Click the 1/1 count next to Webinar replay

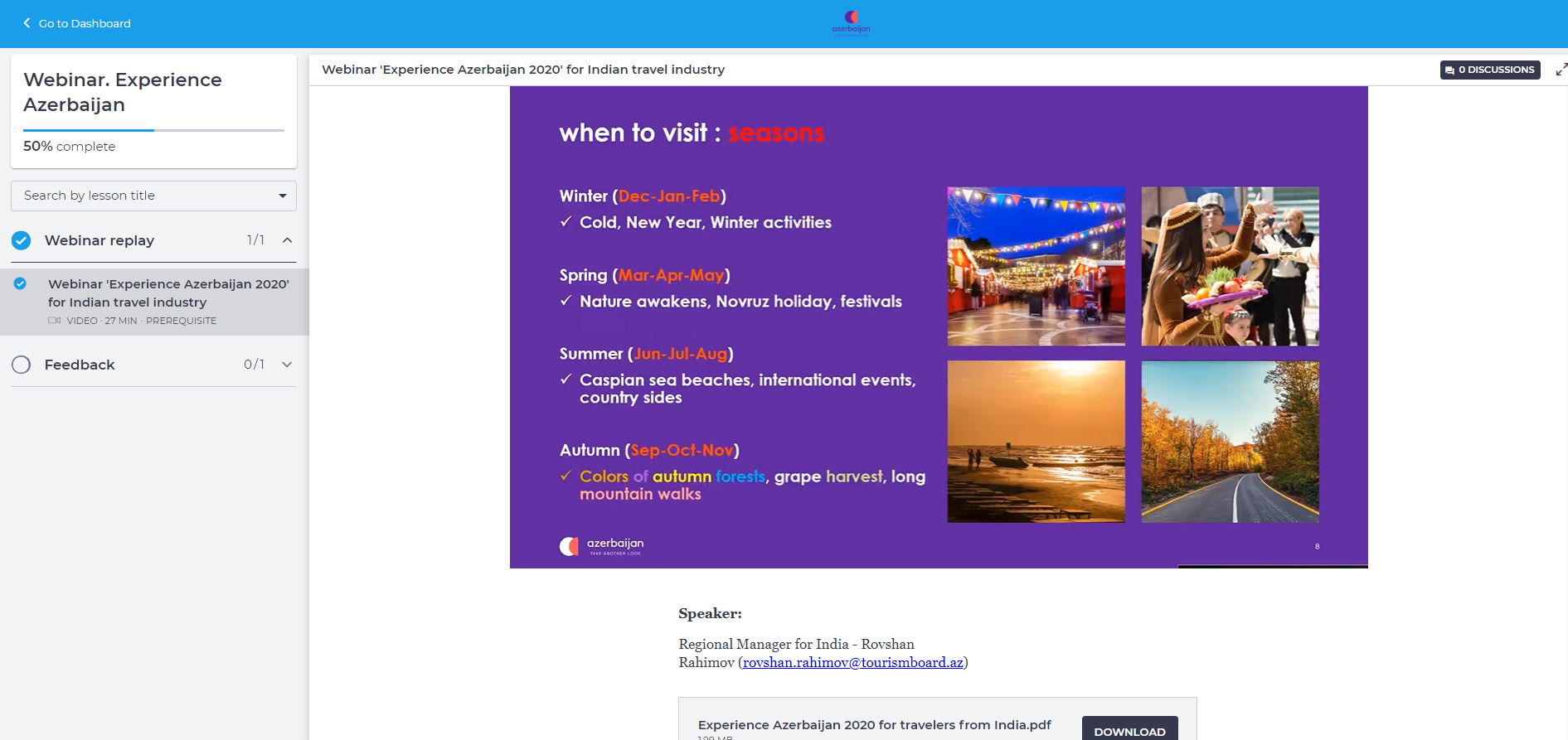pos(255,240)
